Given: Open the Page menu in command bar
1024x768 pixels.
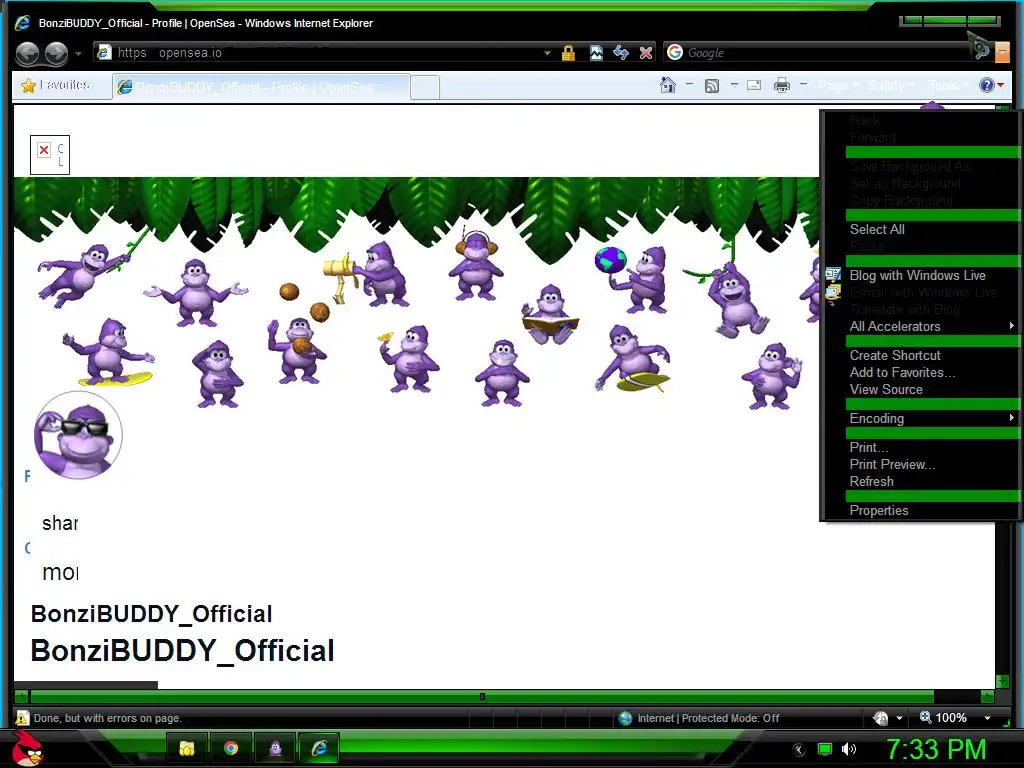Looking at the screenshot, I should pos(838,86).
